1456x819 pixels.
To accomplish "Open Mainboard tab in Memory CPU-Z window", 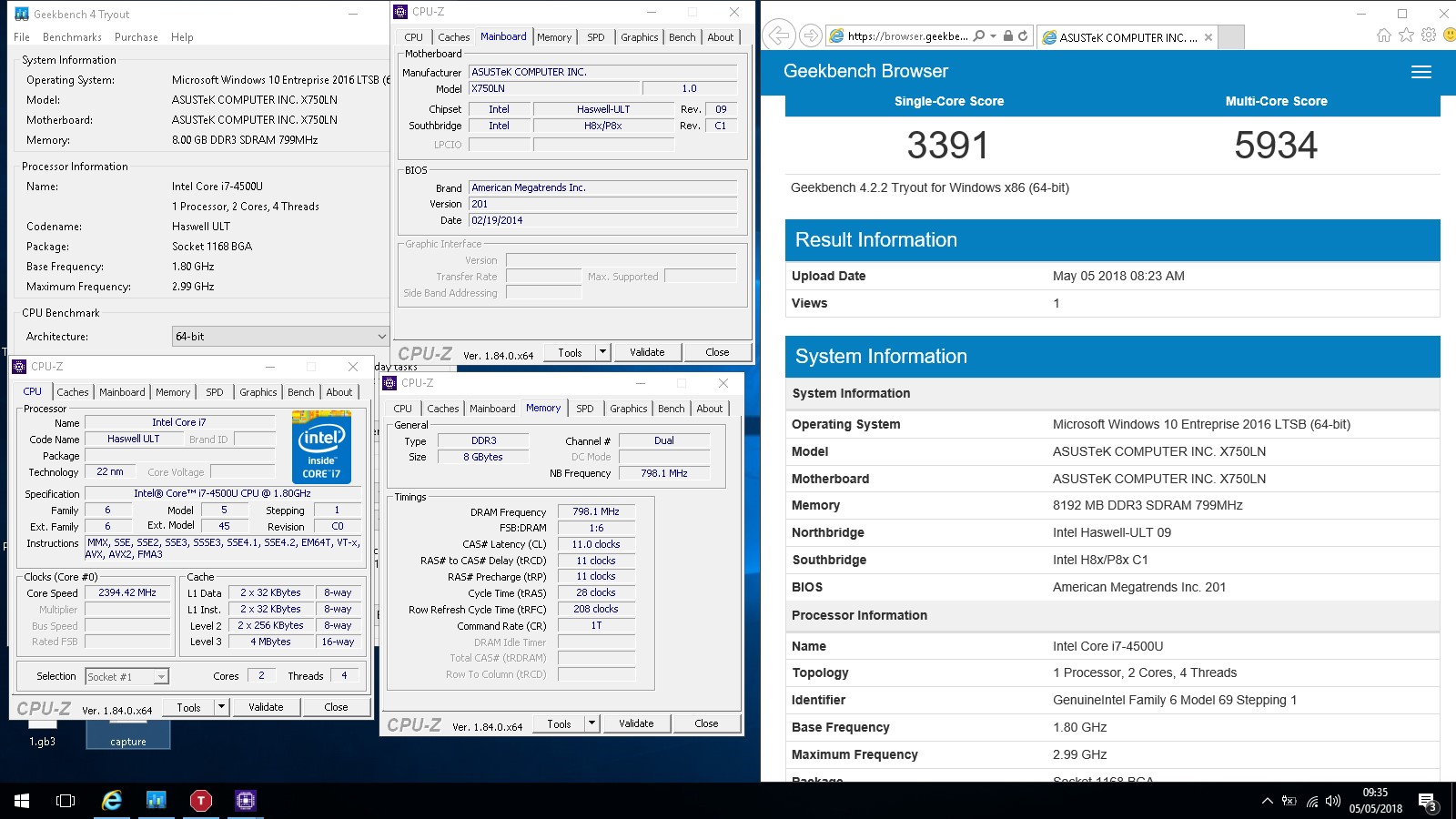I will (x=492, y=409).
